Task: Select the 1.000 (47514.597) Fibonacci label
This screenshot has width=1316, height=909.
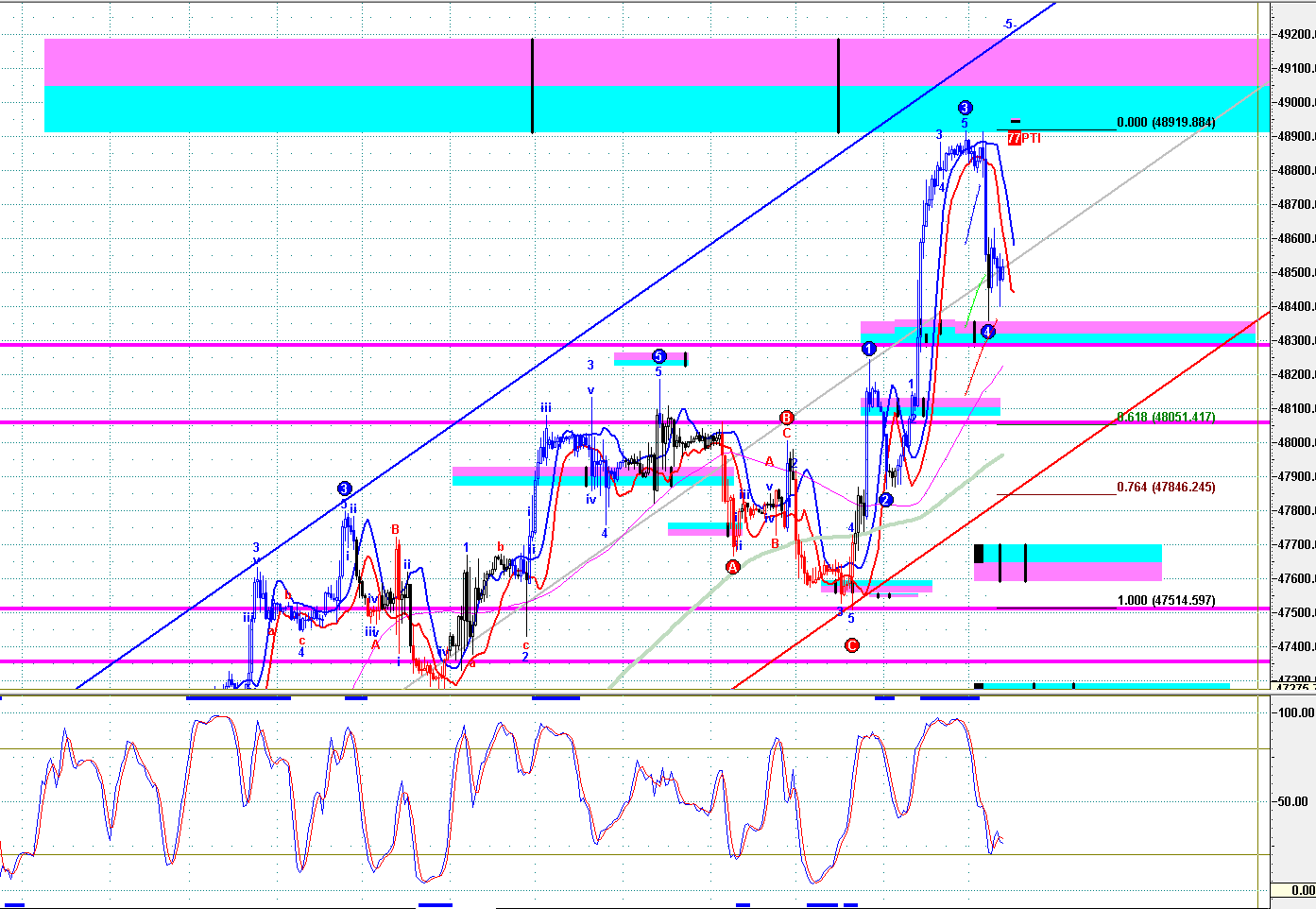Action: [x=1166, y=601]
